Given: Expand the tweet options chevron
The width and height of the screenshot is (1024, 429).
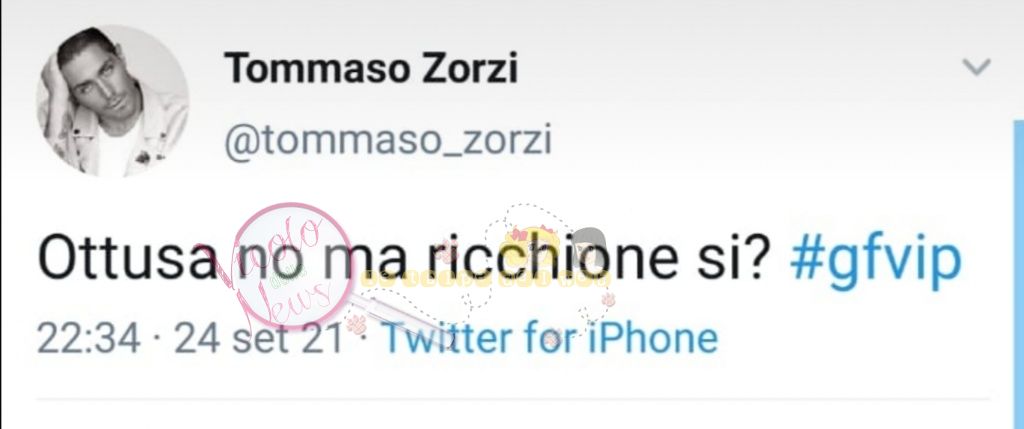Looking at the screenshot, I should pos(977,67).
